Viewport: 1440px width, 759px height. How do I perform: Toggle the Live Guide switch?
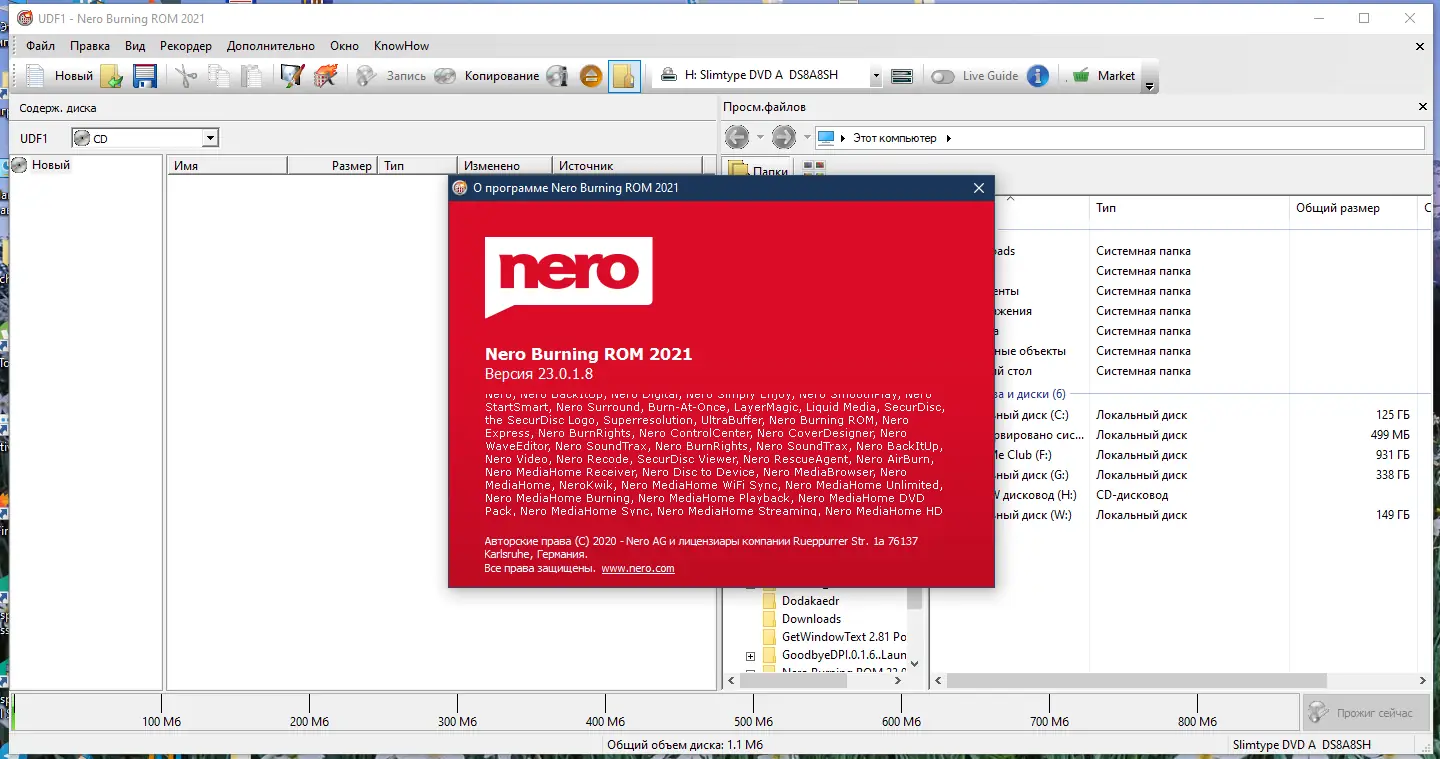click(x=941, y=75)
